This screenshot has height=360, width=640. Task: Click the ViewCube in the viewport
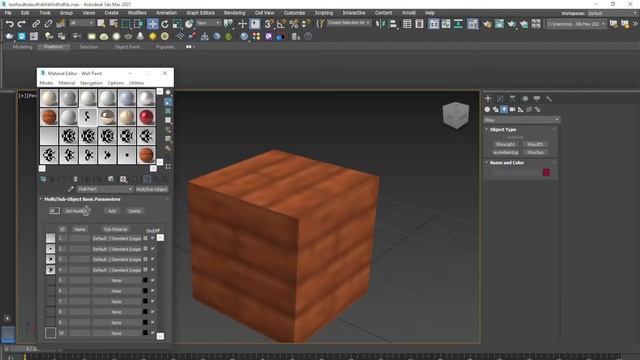click(456, 115)
